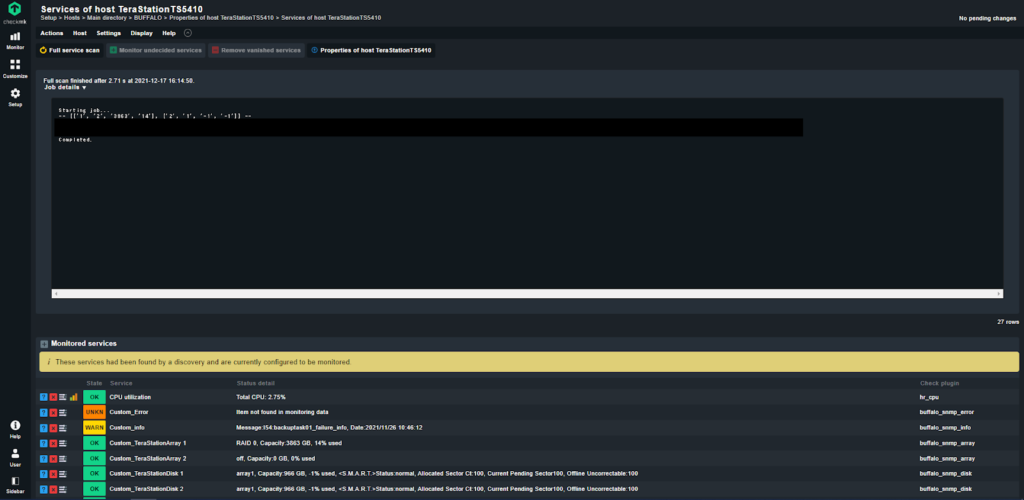Follow the Hosts breadcrumb link

pos(71,18)
